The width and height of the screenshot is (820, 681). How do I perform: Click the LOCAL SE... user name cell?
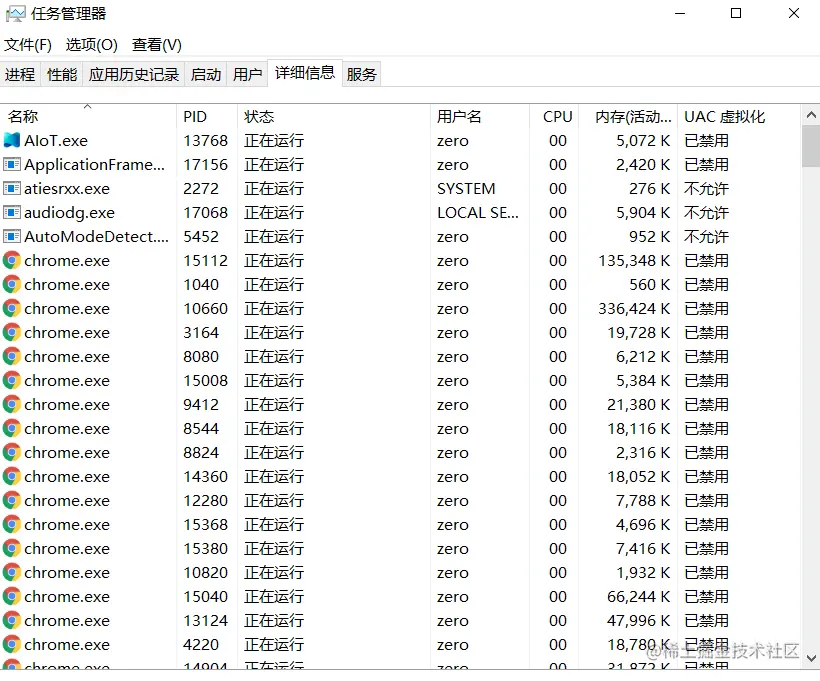pyautogui.click(x=478, y=213)
